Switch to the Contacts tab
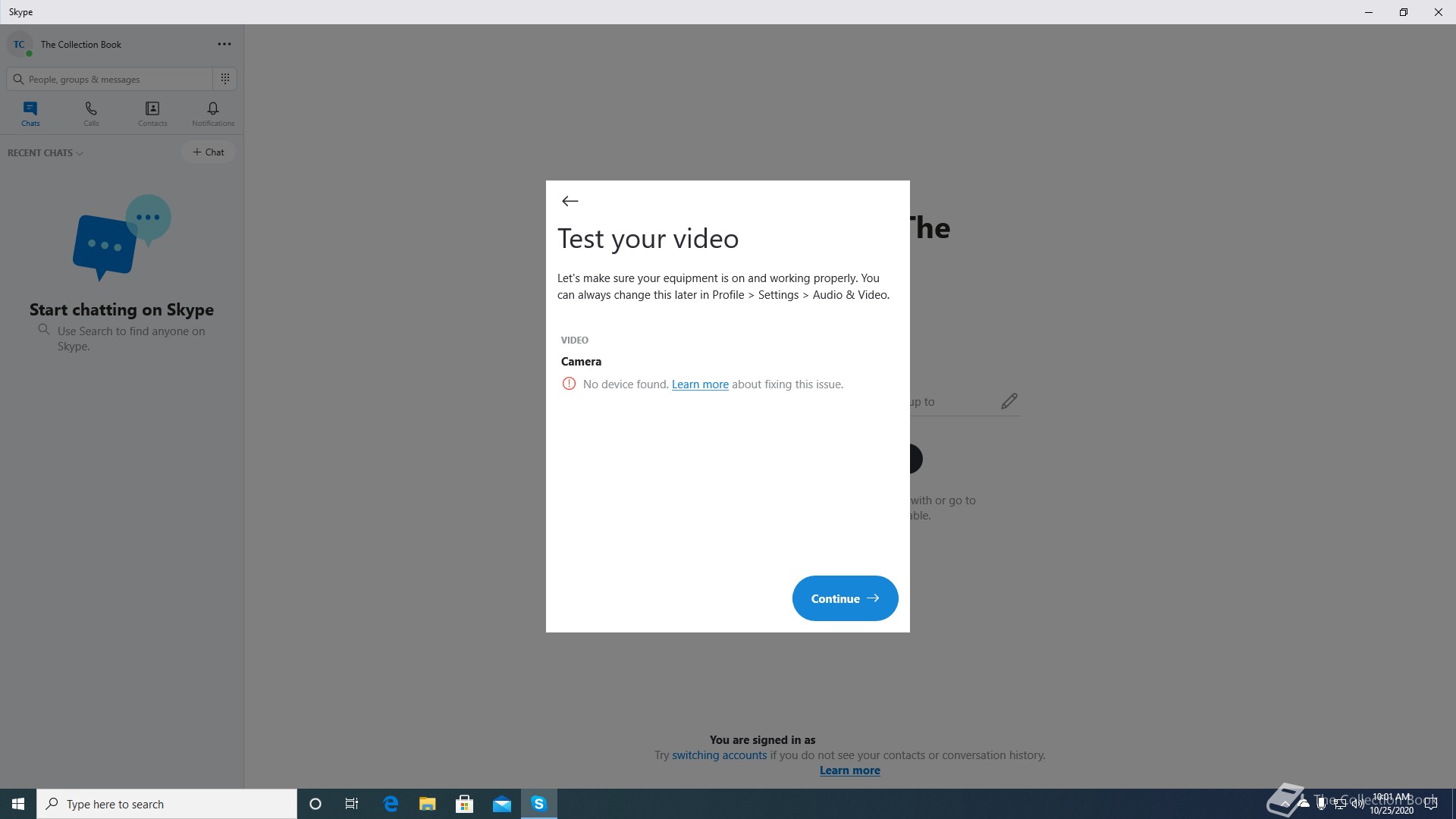The image size is (1456, 819). (x=152, y=114)
